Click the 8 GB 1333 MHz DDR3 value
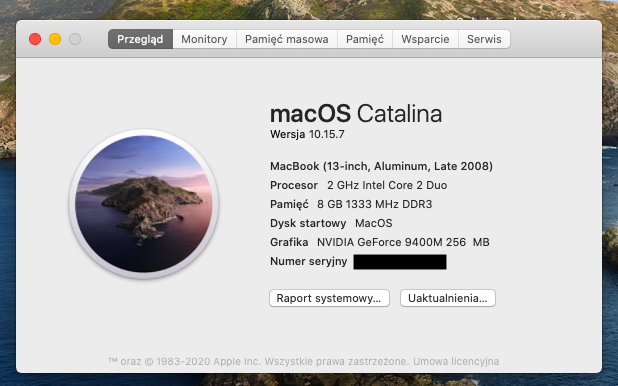 pos(374,204)
